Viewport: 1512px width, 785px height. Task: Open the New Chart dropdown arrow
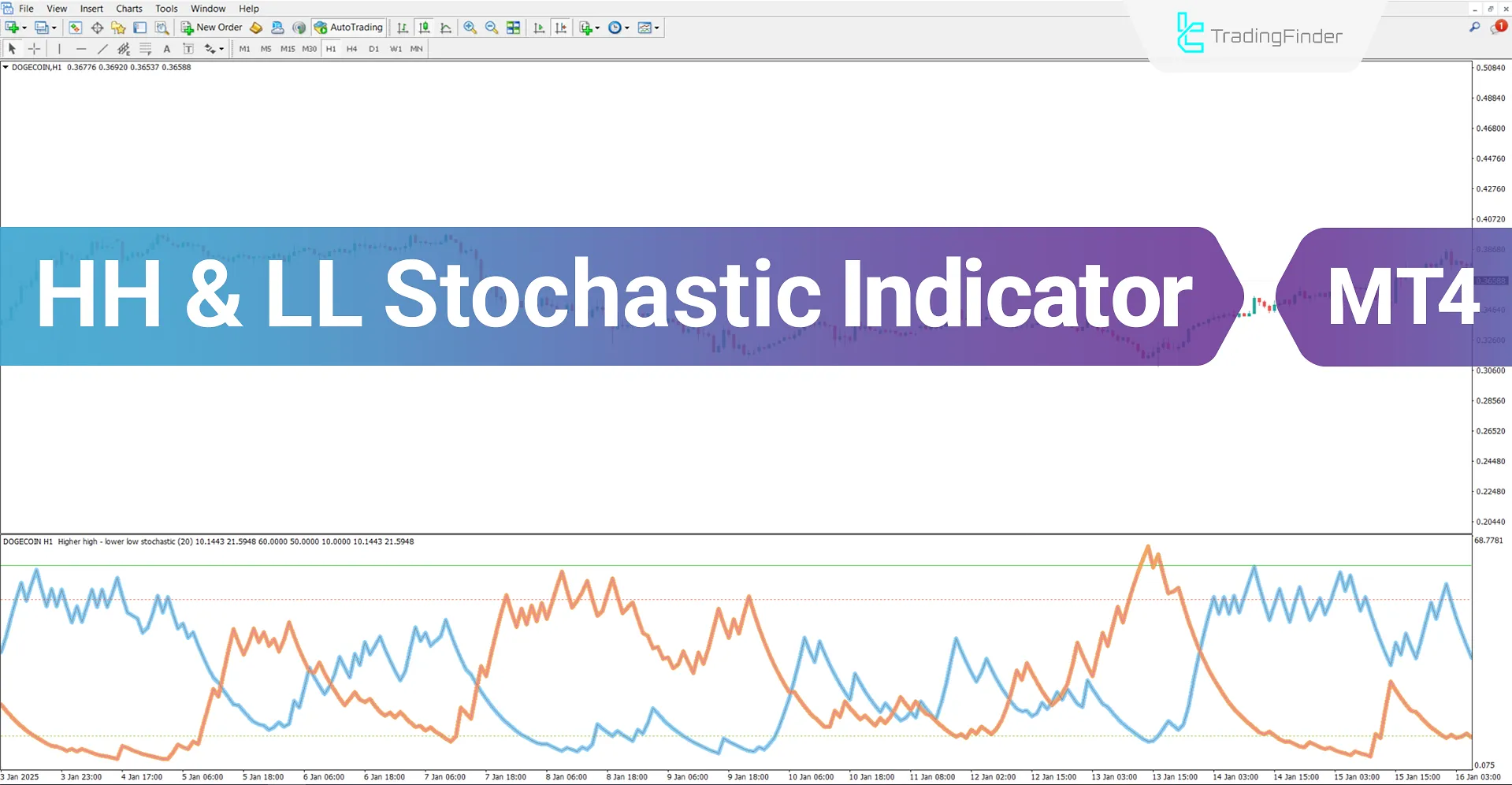[x=24, y=28]
